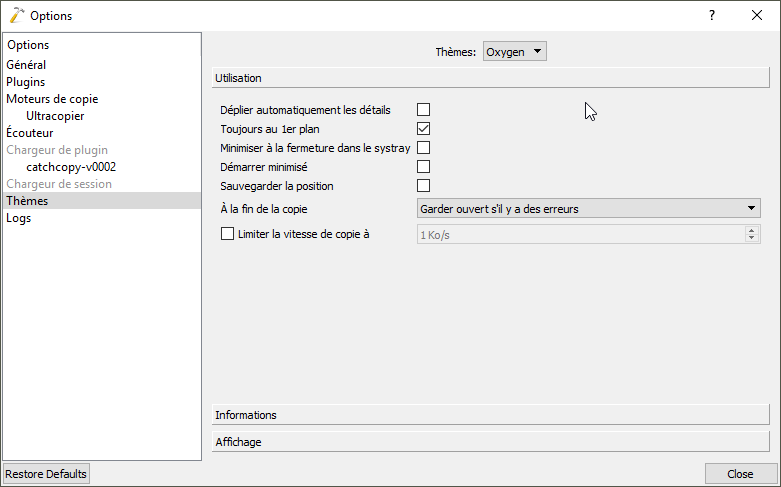This screenshot has height=487, width=781.
Task: Open the Thèmes Oxygen dropdown
Action: pos(515,51)
